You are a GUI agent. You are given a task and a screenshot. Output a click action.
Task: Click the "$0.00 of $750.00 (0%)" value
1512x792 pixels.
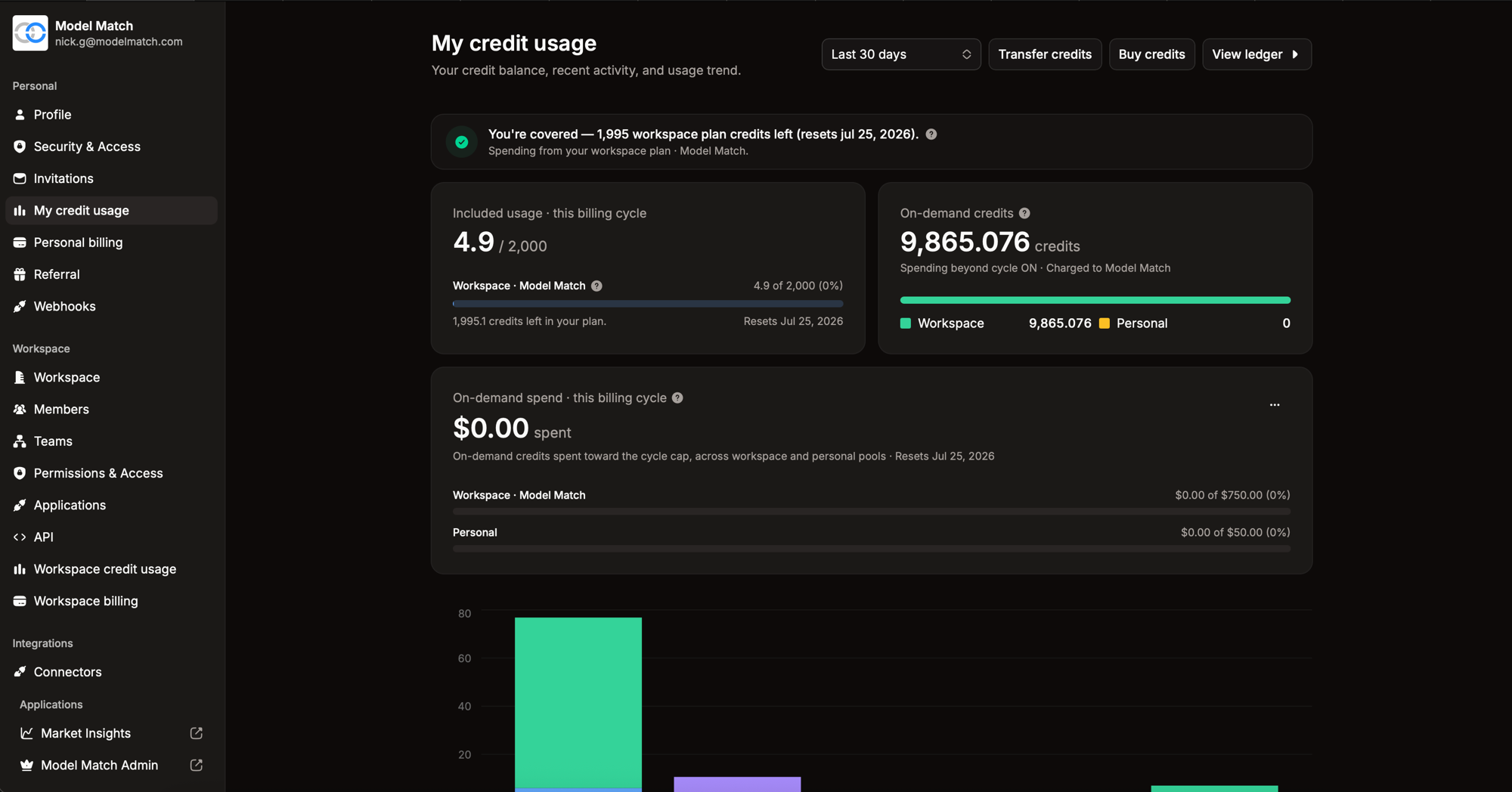coord(1232,495)
